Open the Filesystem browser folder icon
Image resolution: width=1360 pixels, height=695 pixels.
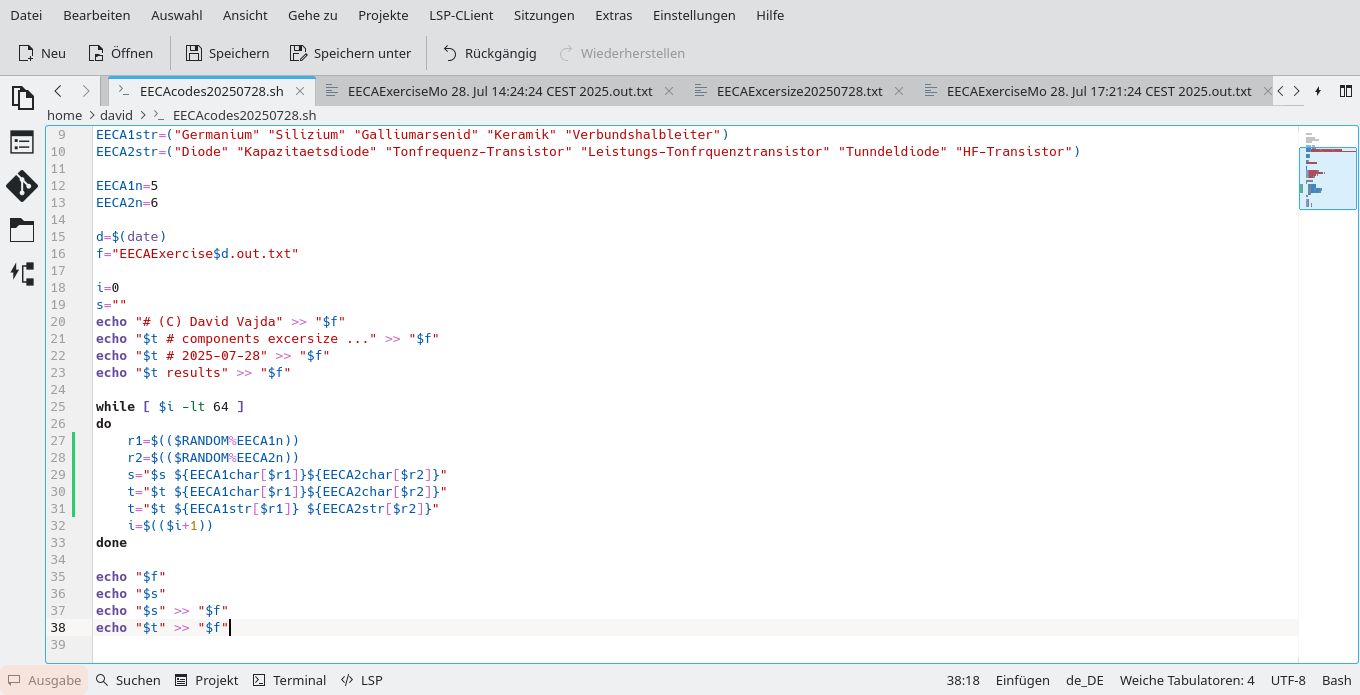coord(22,230)
